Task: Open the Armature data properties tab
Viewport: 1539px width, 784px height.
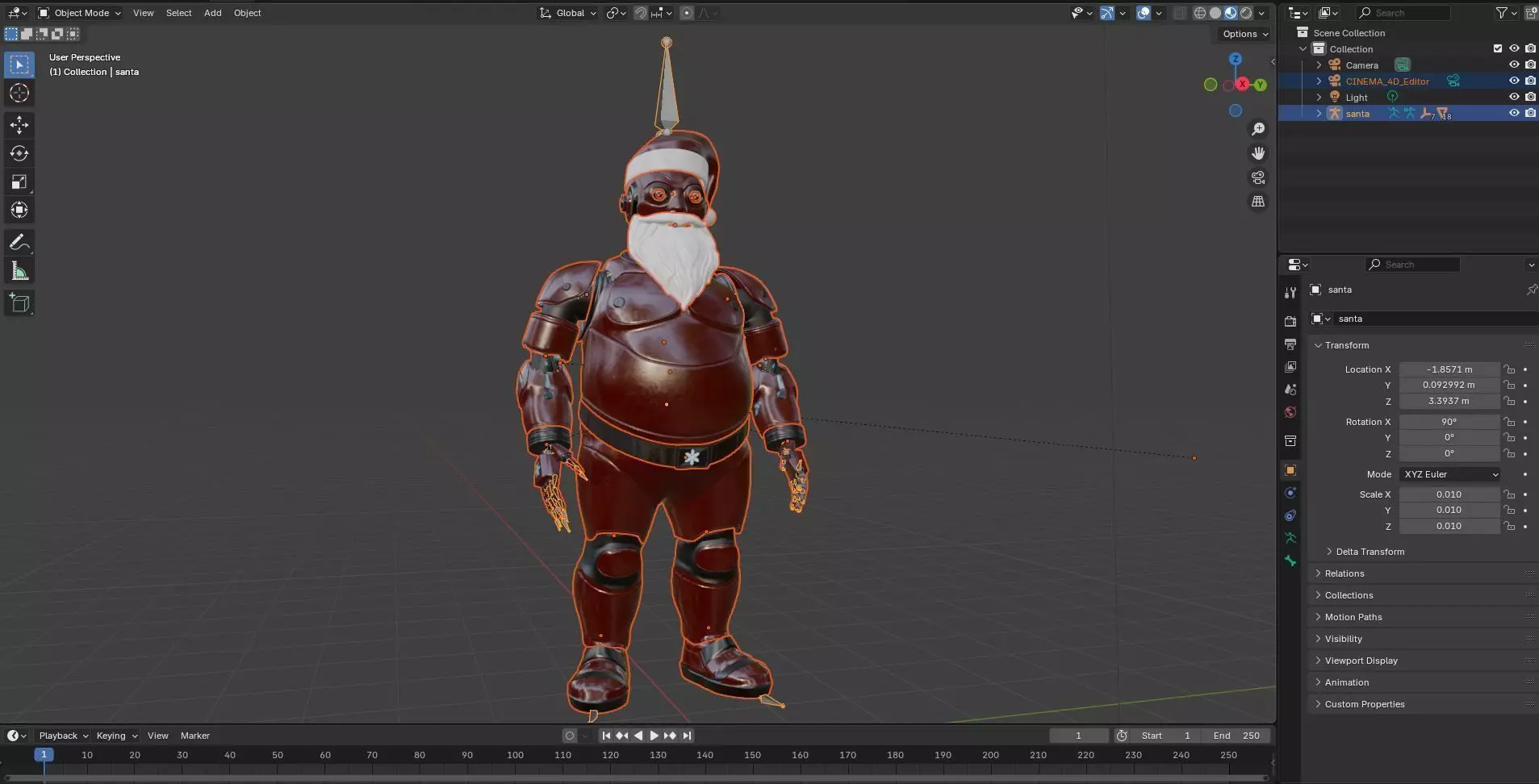Action: click(1290, 538)
